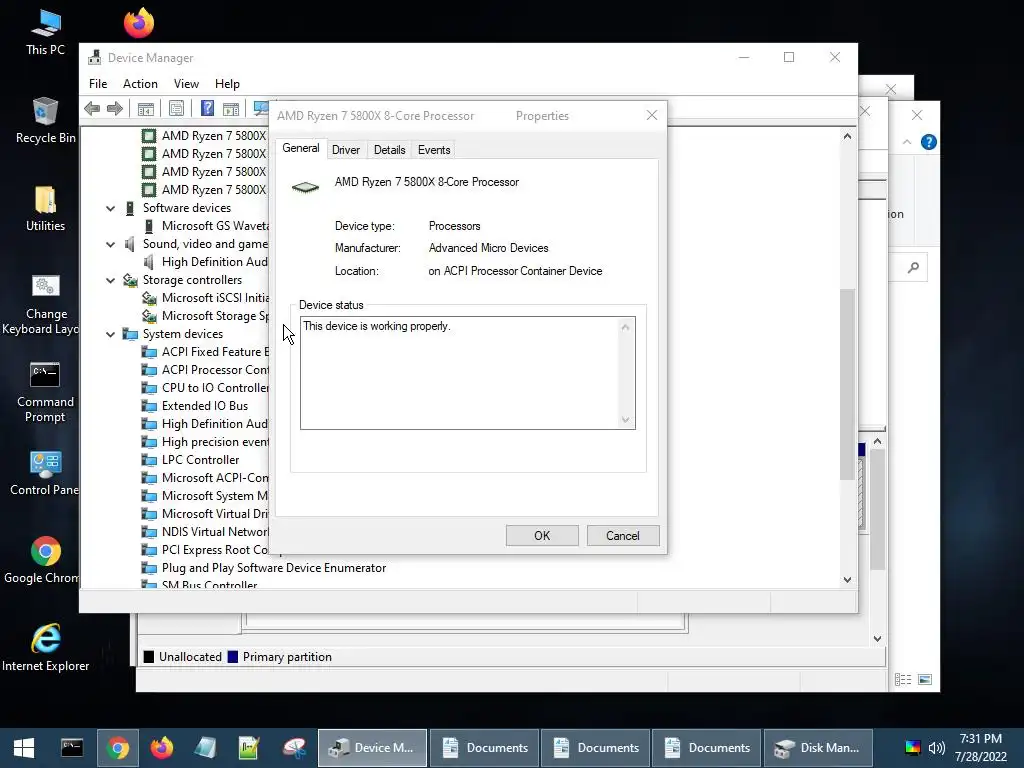Click the Back arrow in Device Manager toolbar
The height and width of the screenshot is (768, 1024).
pyautogui.click(x=92, y=108)
